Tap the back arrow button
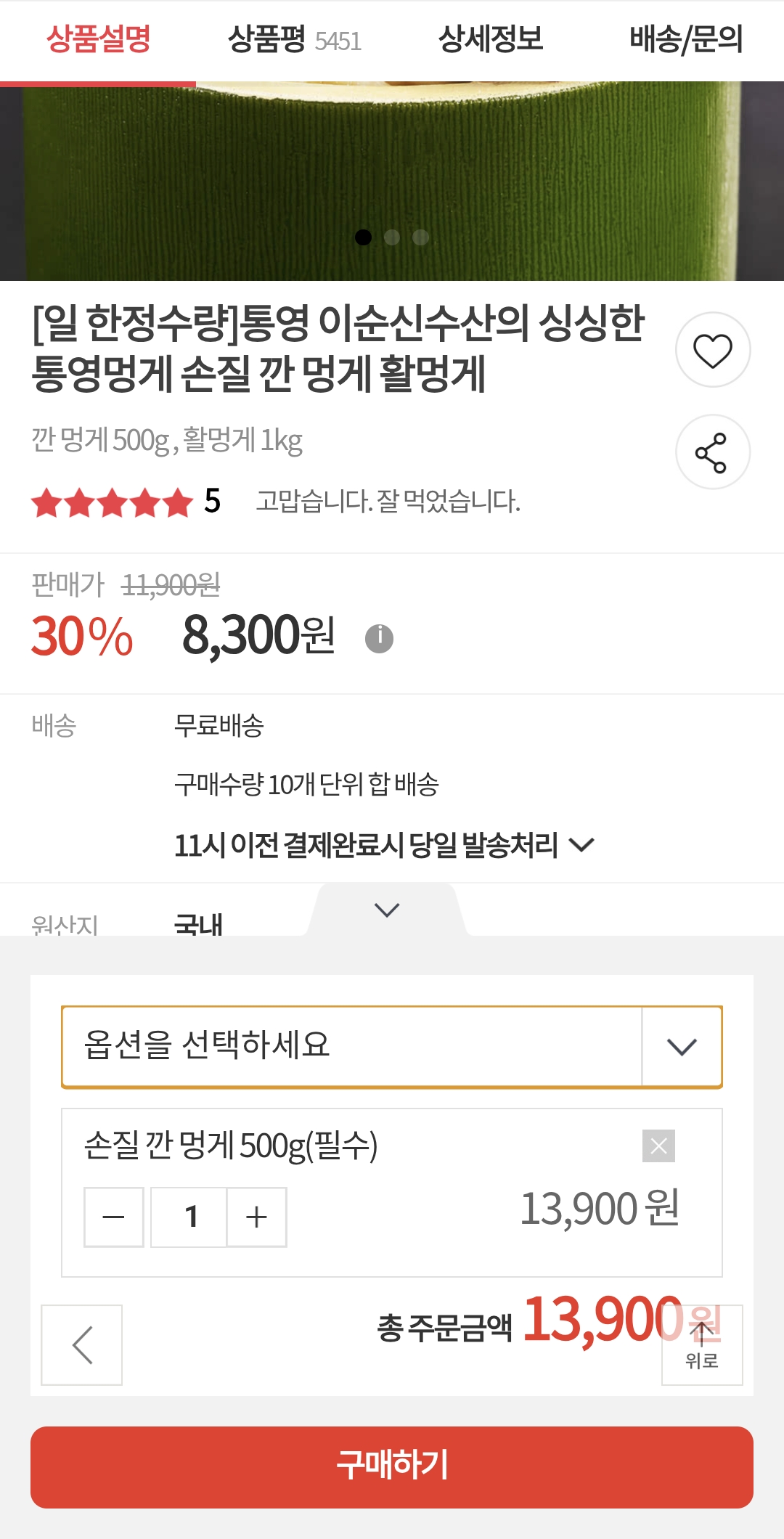This screenshot has height=1539, width=784. pyautogui.click(x=82, y=1344)
